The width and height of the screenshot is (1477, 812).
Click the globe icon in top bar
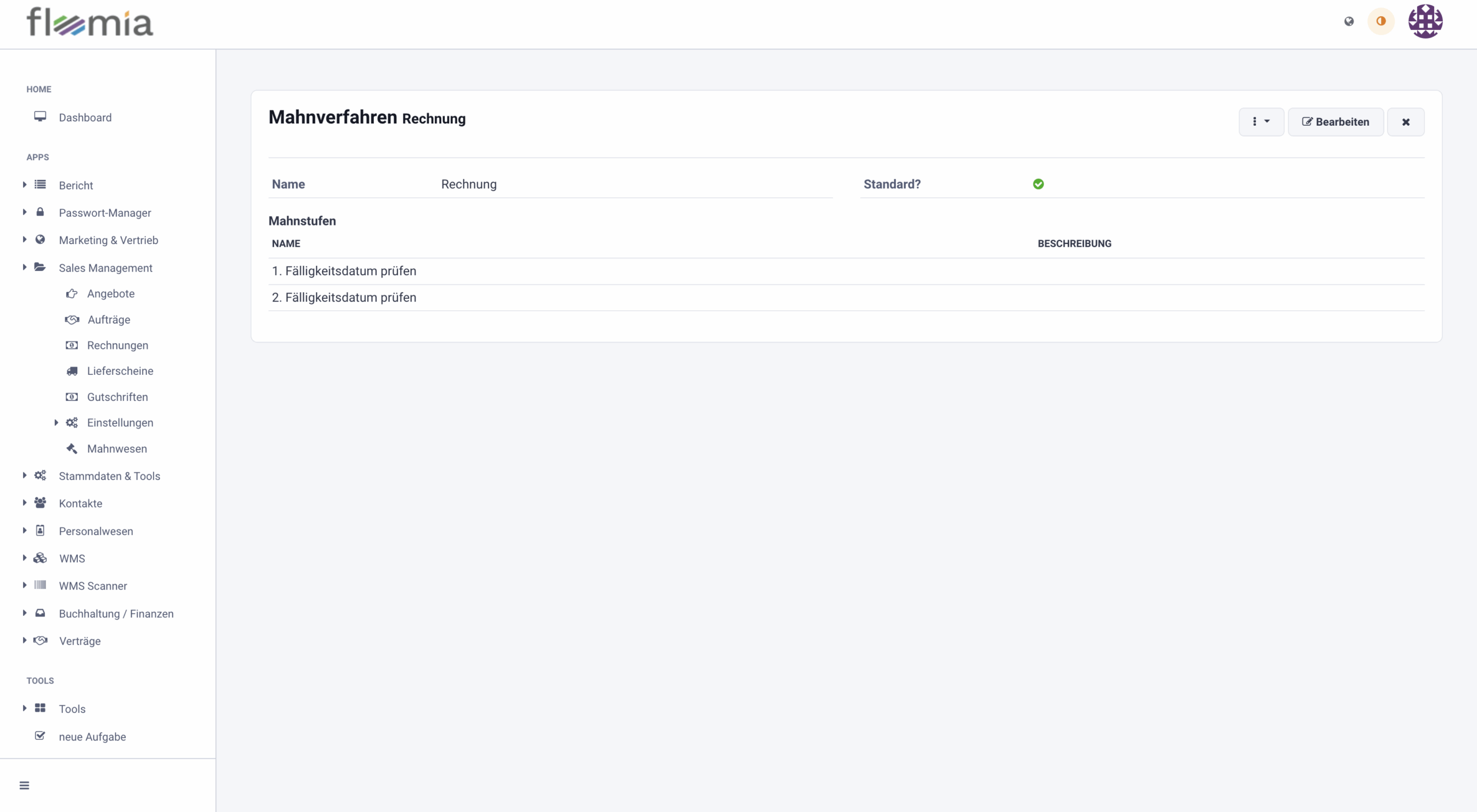[1348, 21]
